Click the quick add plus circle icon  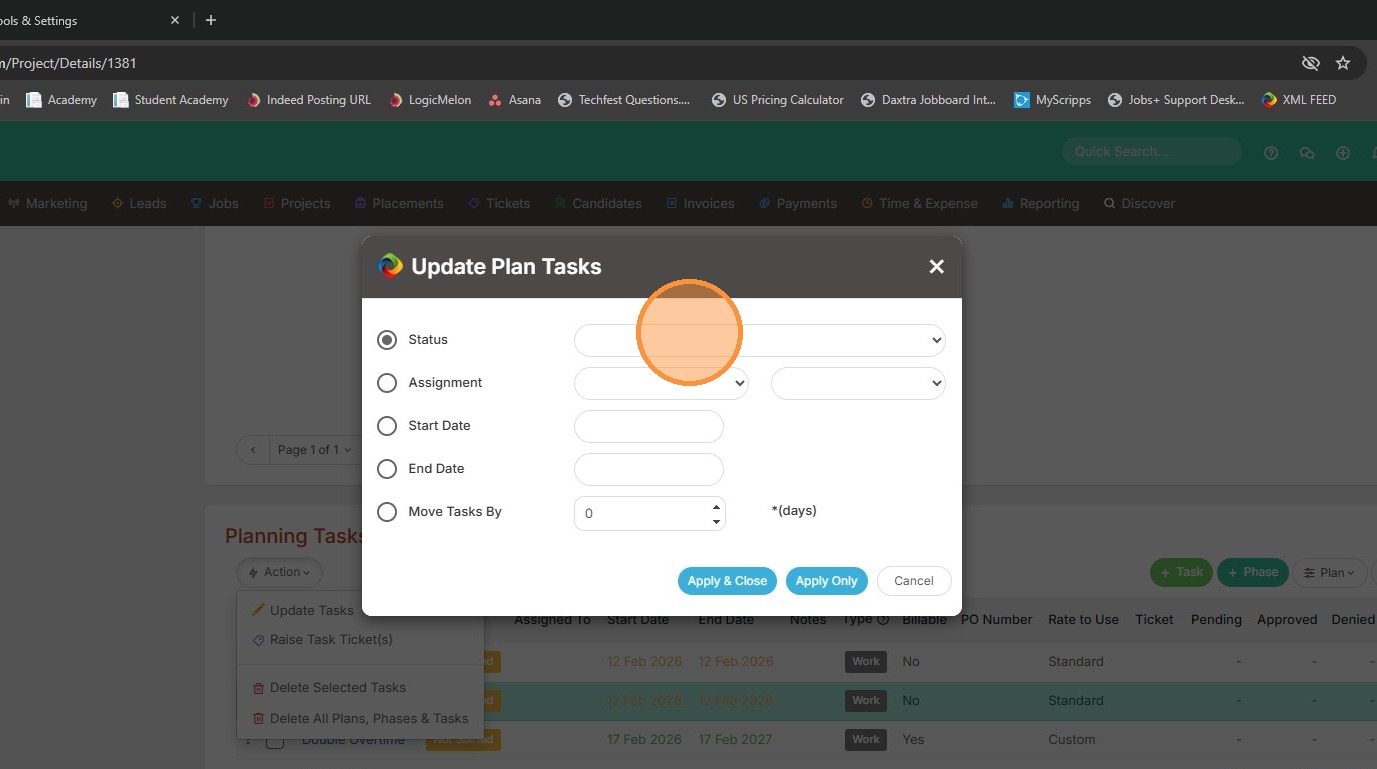[x=1343, y=153]
